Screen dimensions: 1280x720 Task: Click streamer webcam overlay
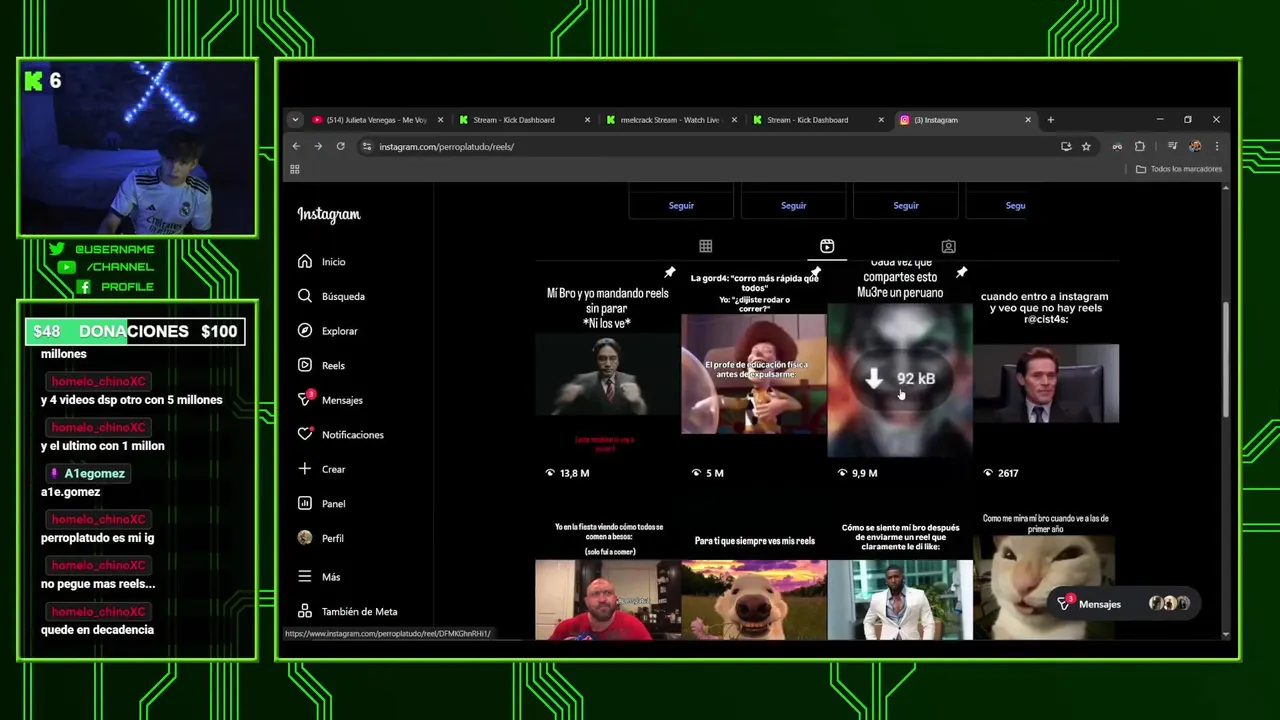click(x=137, y=148)
